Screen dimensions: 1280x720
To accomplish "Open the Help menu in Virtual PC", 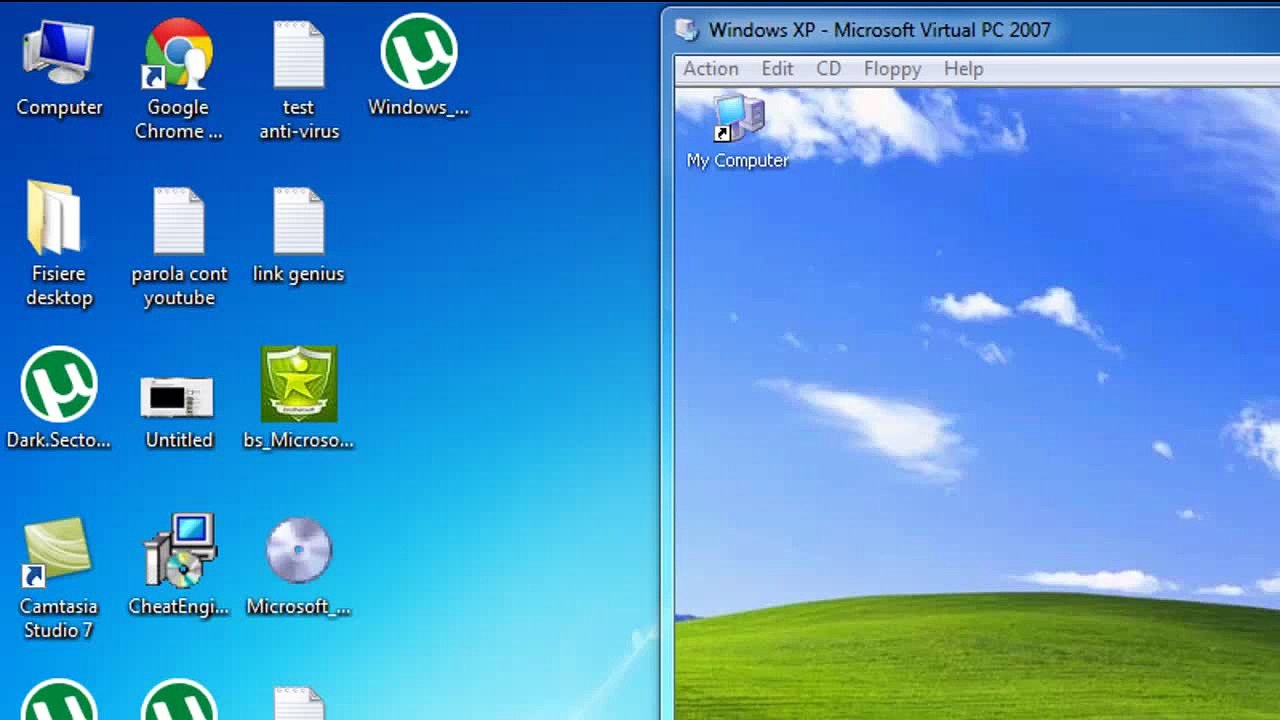I will [964, 69].
